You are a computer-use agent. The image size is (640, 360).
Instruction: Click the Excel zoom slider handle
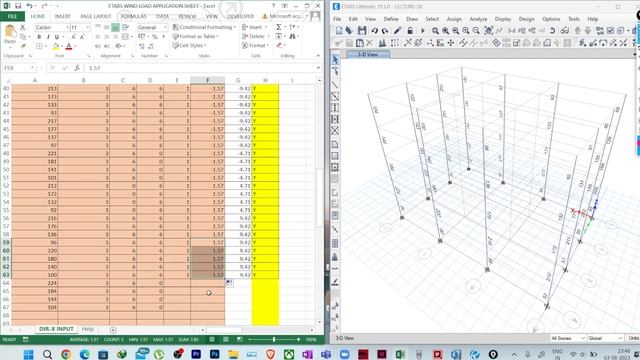274,339
